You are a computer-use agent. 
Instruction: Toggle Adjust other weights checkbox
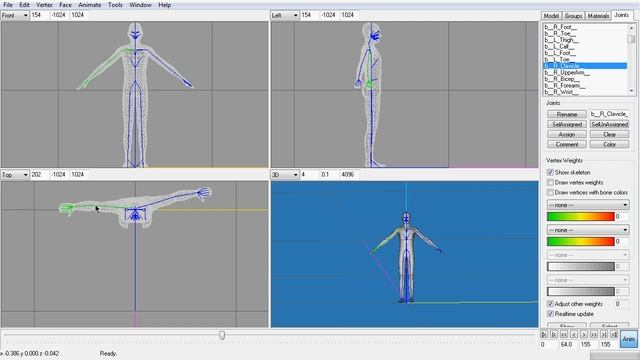pyautogui.click(x=550, y=304)
